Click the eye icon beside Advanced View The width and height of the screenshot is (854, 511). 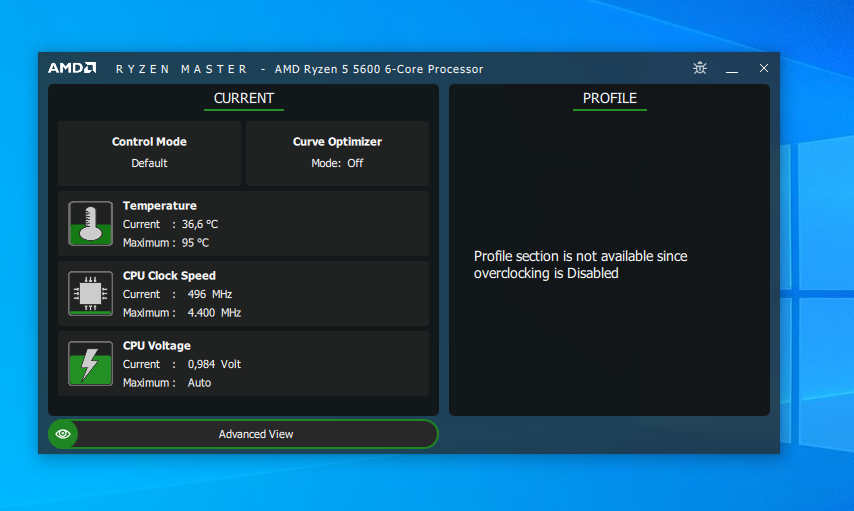(x=63, y=434)
